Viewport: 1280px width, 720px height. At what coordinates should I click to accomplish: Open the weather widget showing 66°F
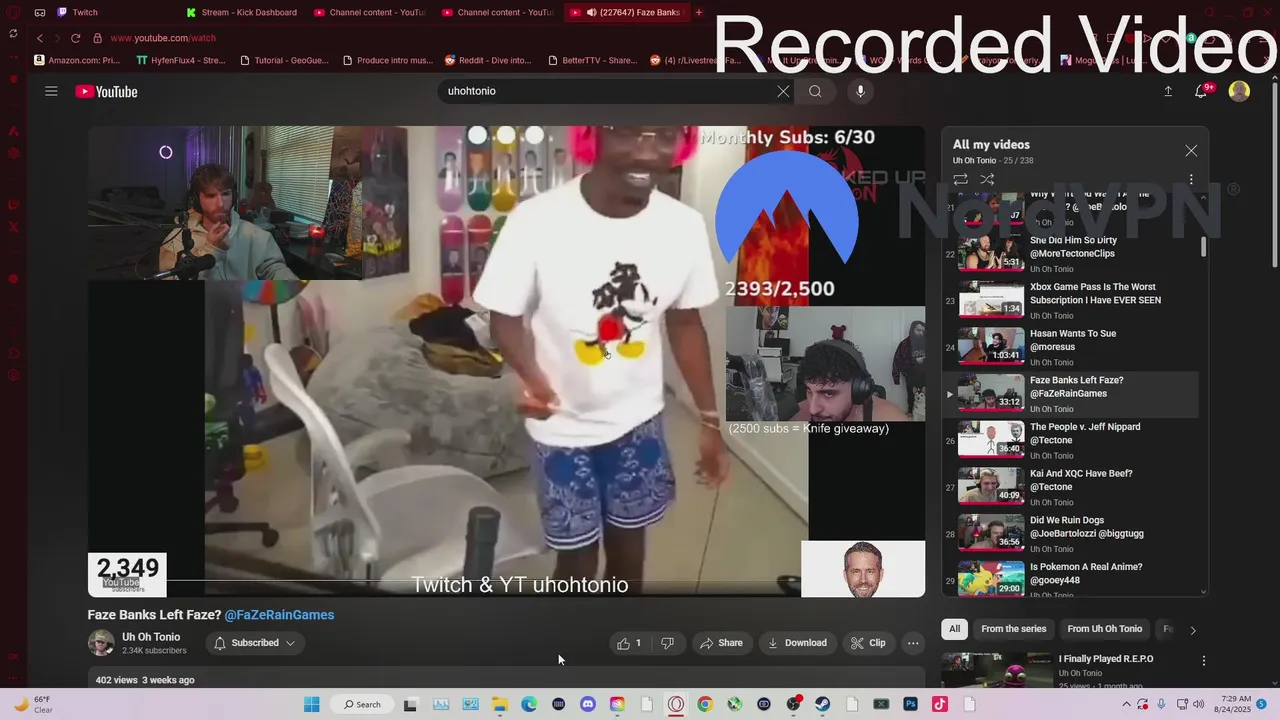pyautogui.click(x=33, y=704)
